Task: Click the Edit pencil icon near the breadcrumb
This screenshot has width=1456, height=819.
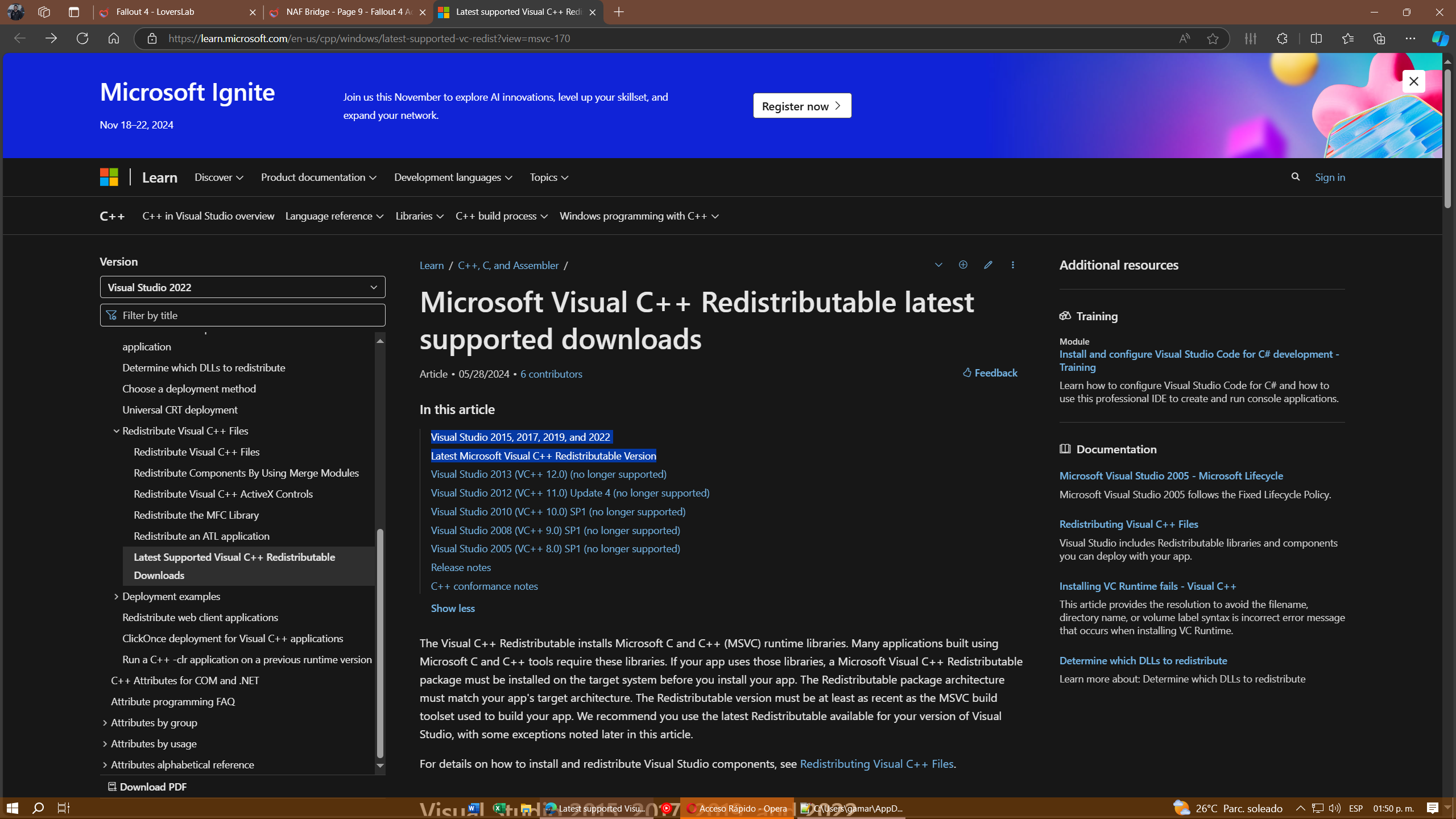Action: (x=988, y=265)
